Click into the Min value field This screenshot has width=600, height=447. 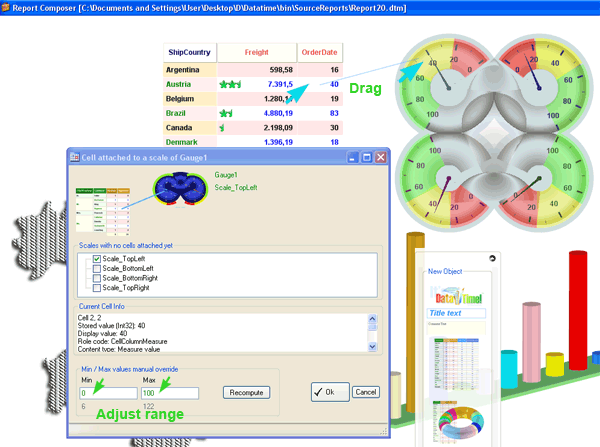(x=106, y=393)
